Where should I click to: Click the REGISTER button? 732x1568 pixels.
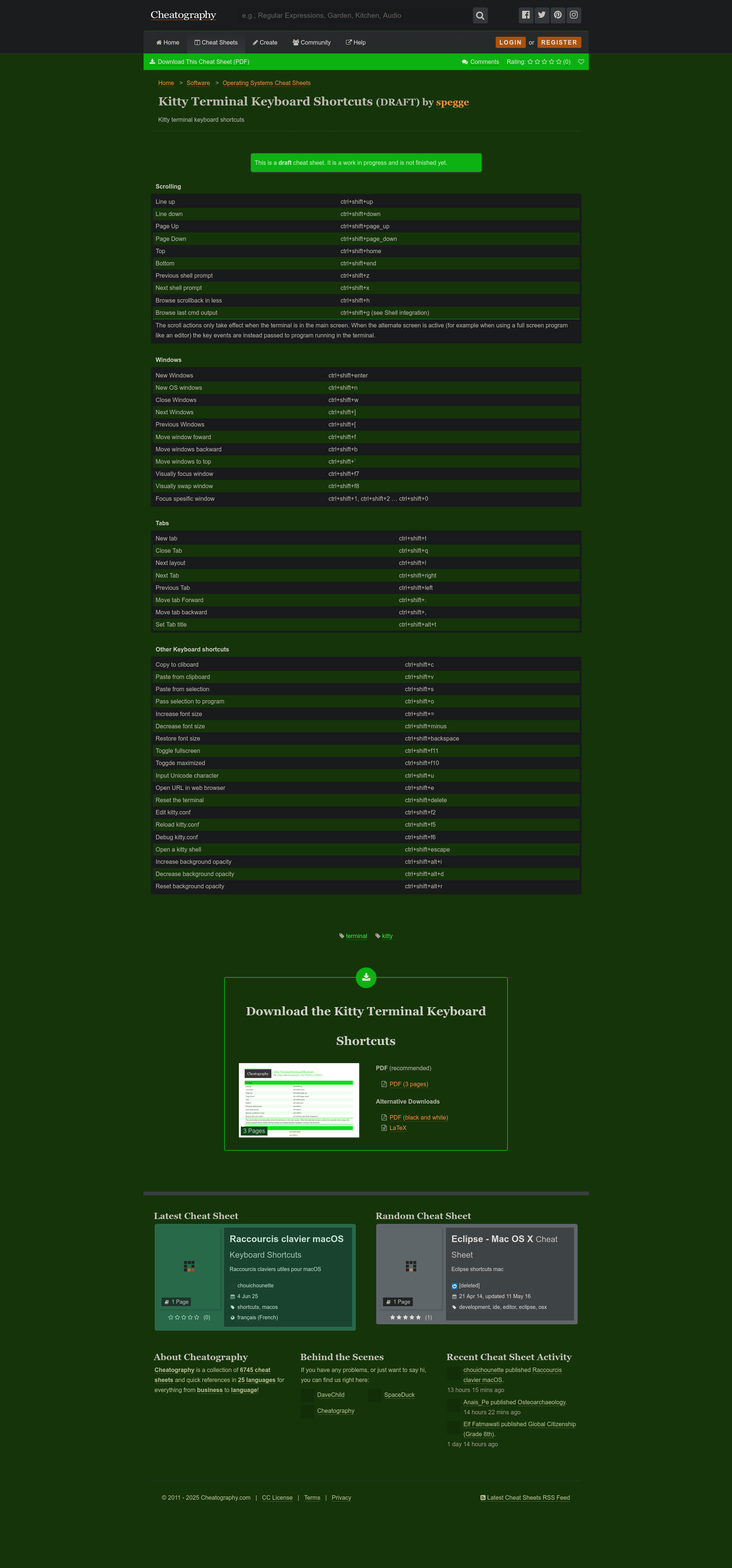point(559,42)
